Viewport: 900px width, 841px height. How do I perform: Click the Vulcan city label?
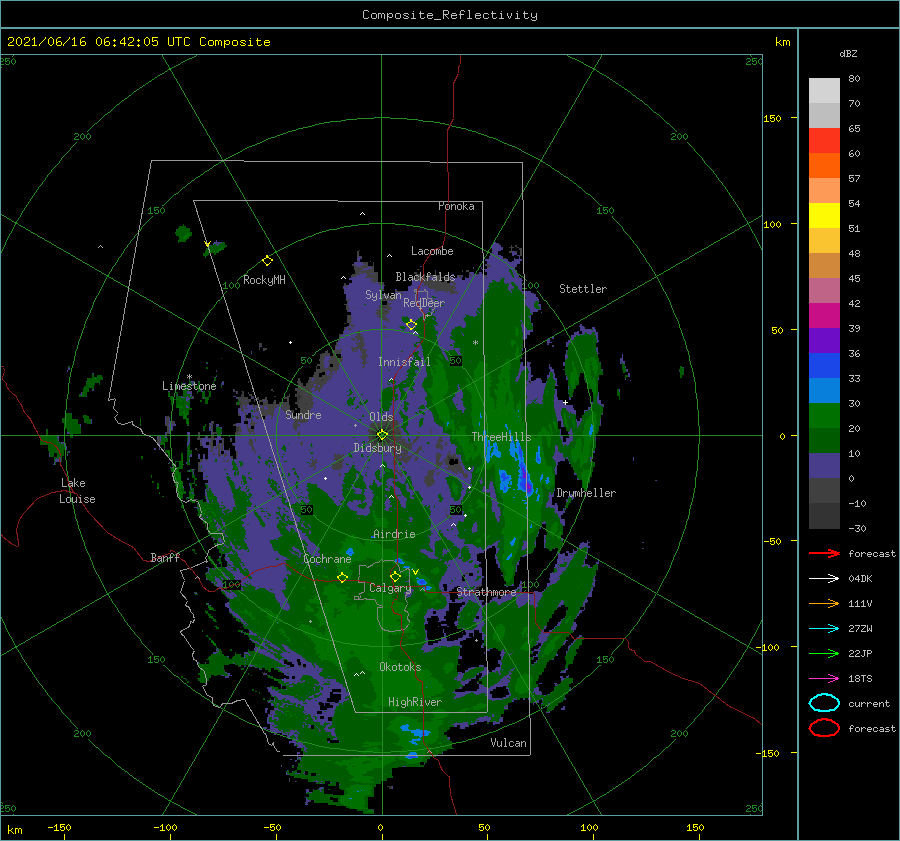click(x=509, y=743)
